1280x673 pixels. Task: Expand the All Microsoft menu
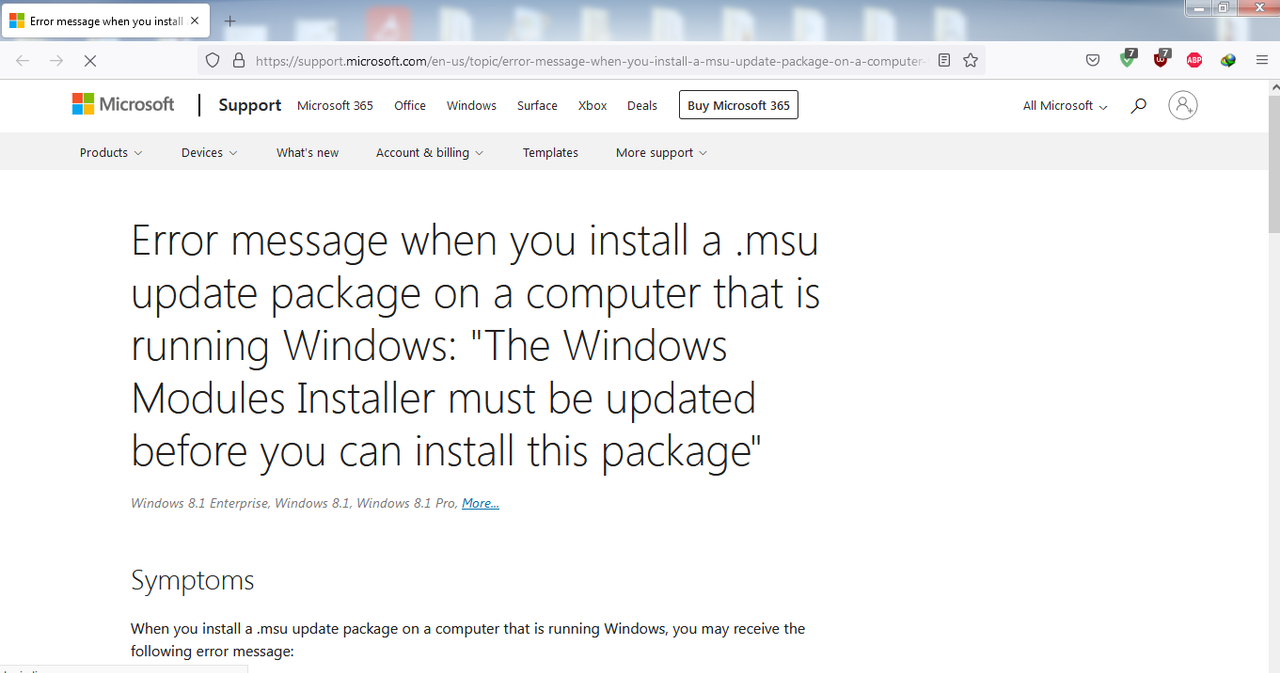point(1065,105)
